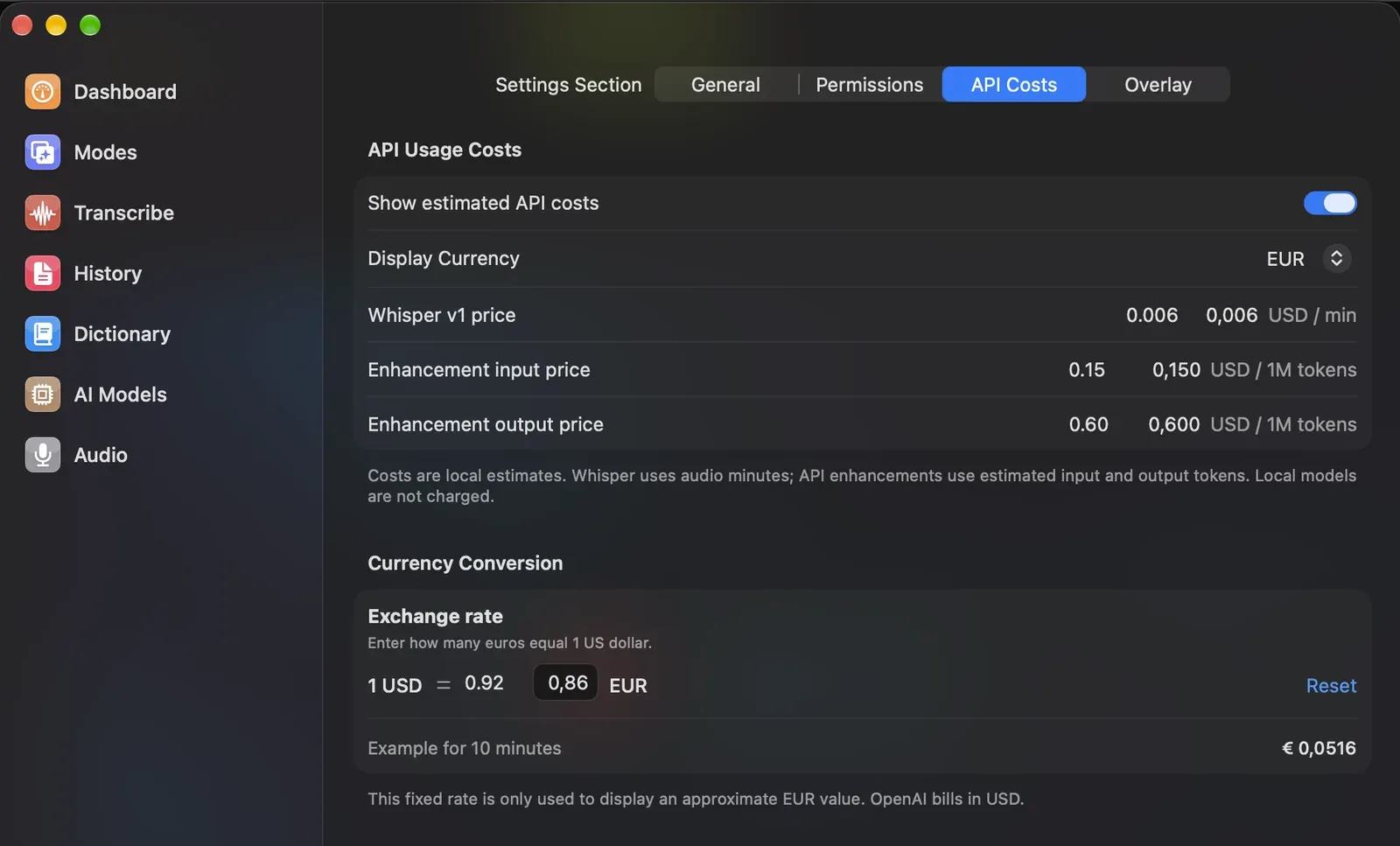Screen dimensions: 1400x846
Task: Click the € 0,0516 example value
Action: (1319, 748)
